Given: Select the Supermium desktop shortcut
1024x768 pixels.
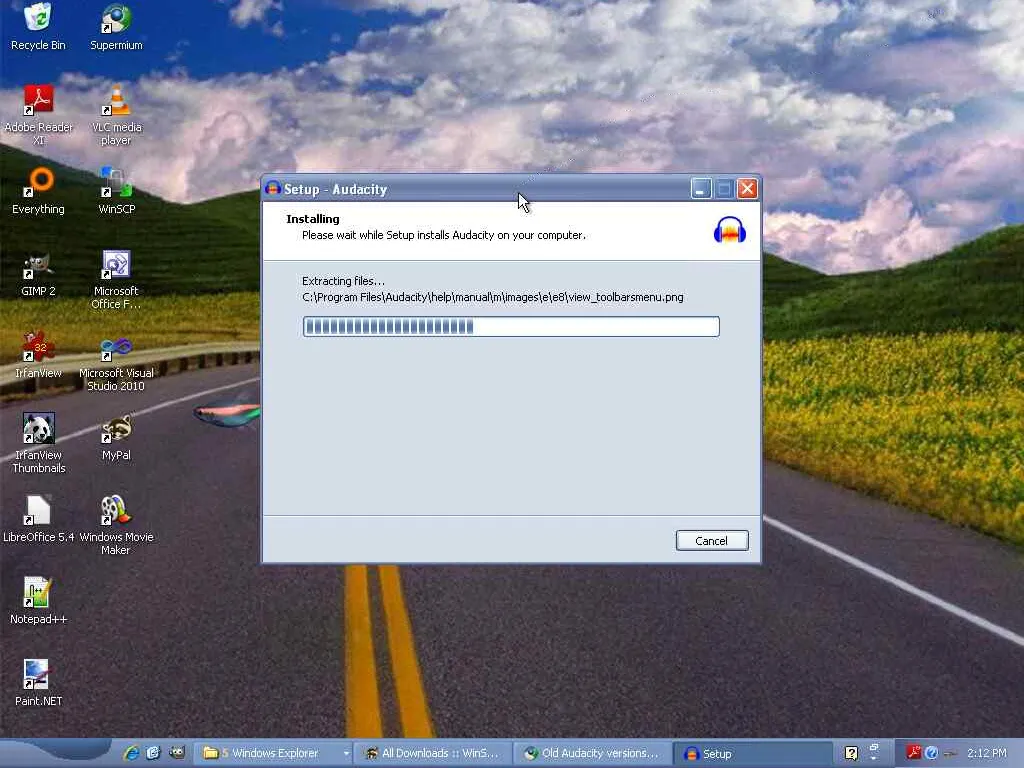Looking at the screenshot, I should (x=116, y=27).
